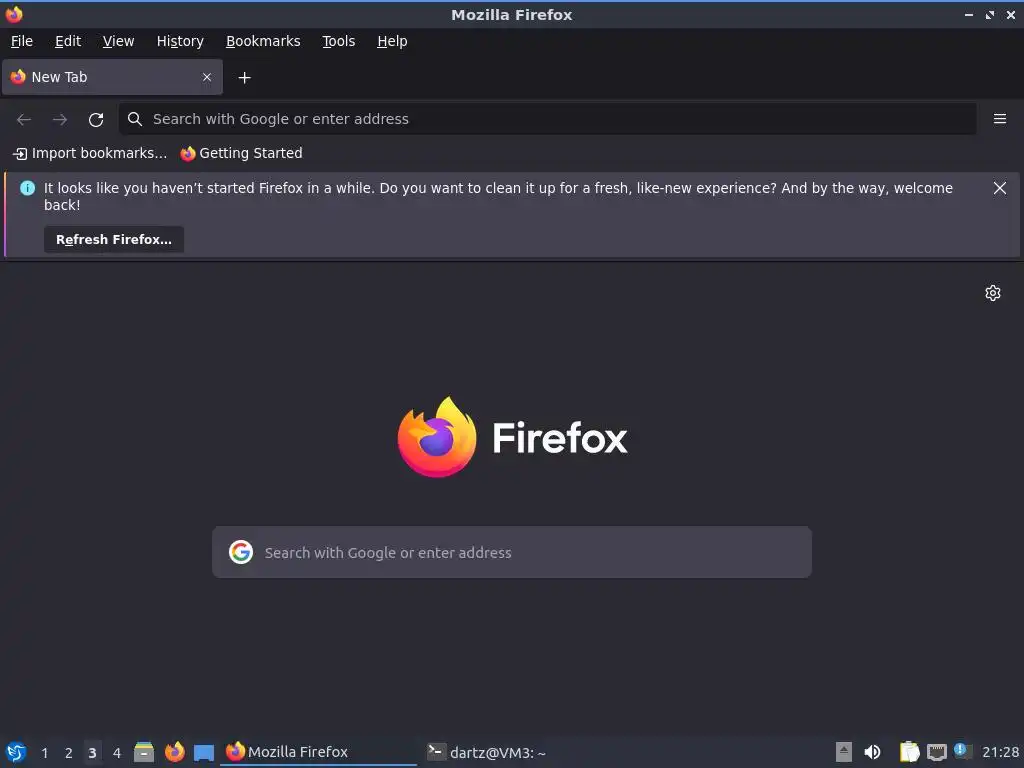The width and height of the screenshot is (1024, 768).
Task: Select the New Tab tab
Action: (112, 77)
